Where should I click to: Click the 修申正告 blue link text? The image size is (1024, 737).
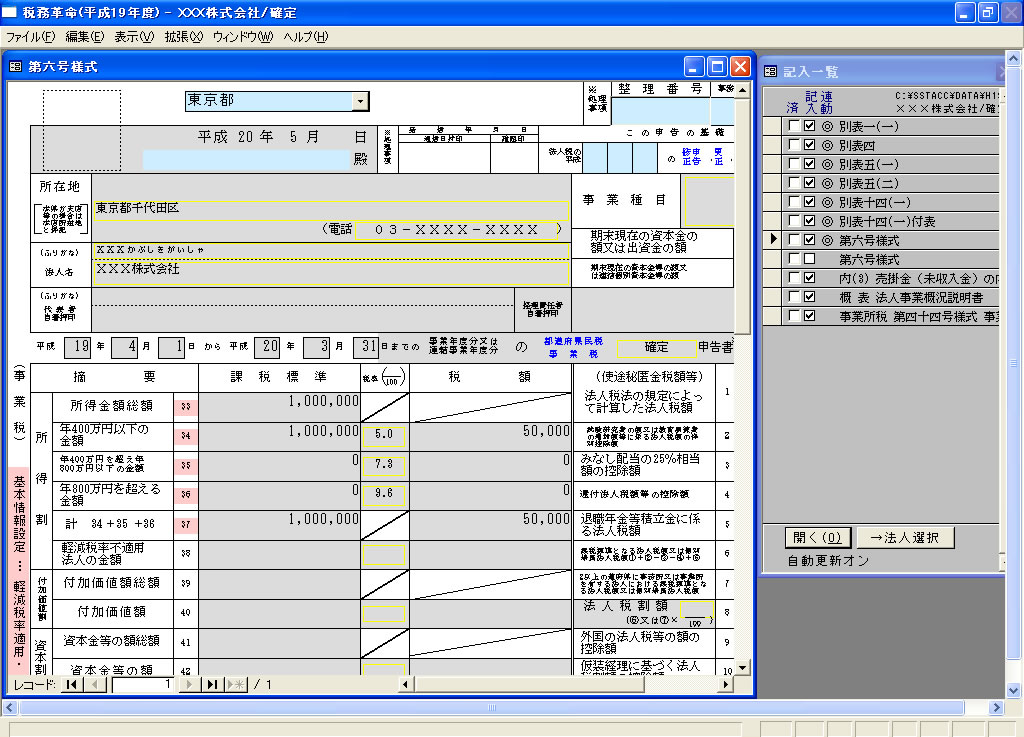pyautogui.click(x=691, y=157)
